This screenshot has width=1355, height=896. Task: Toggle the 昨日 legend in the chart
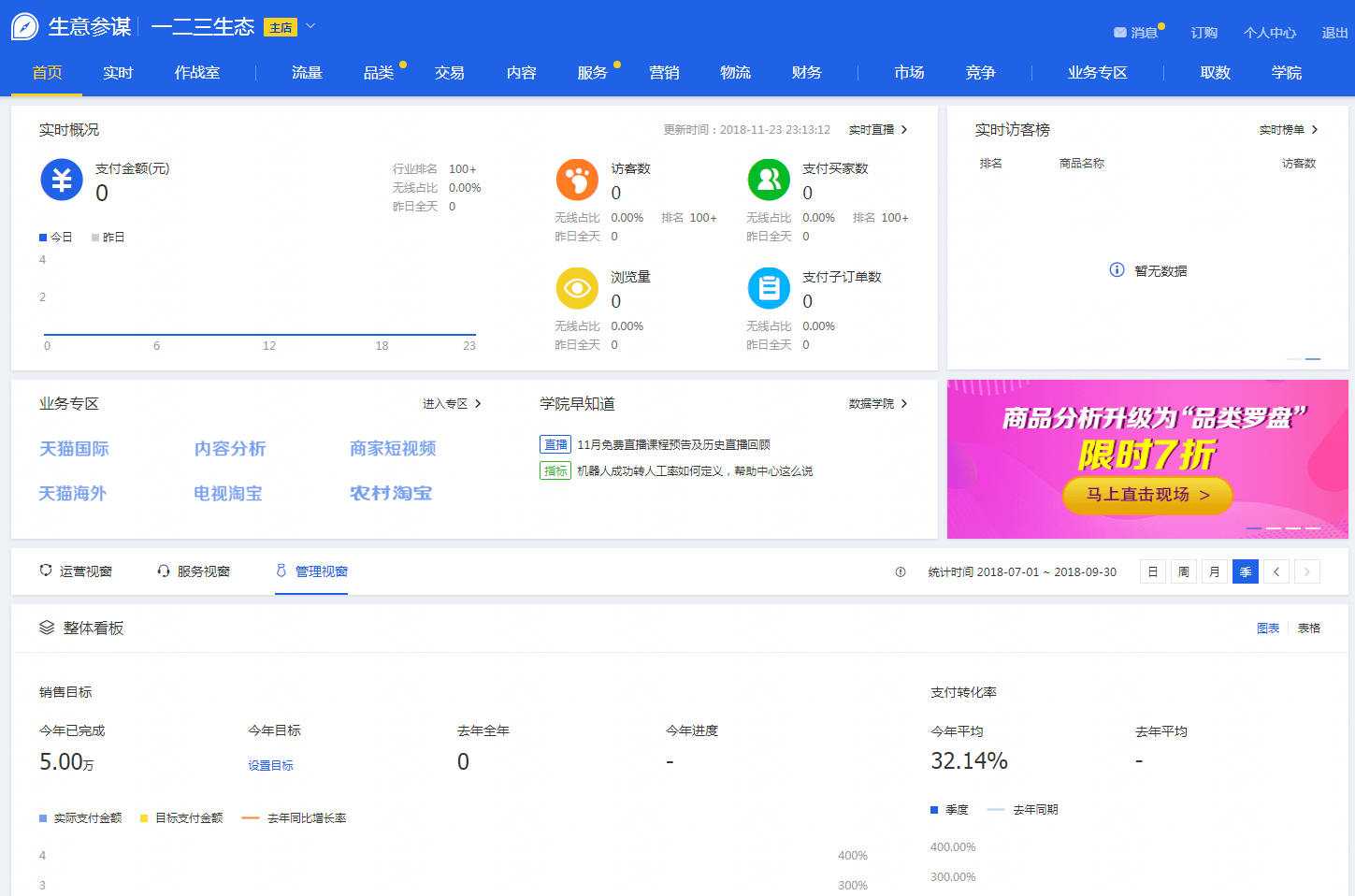pyautogui.click(x=108, y=238)
